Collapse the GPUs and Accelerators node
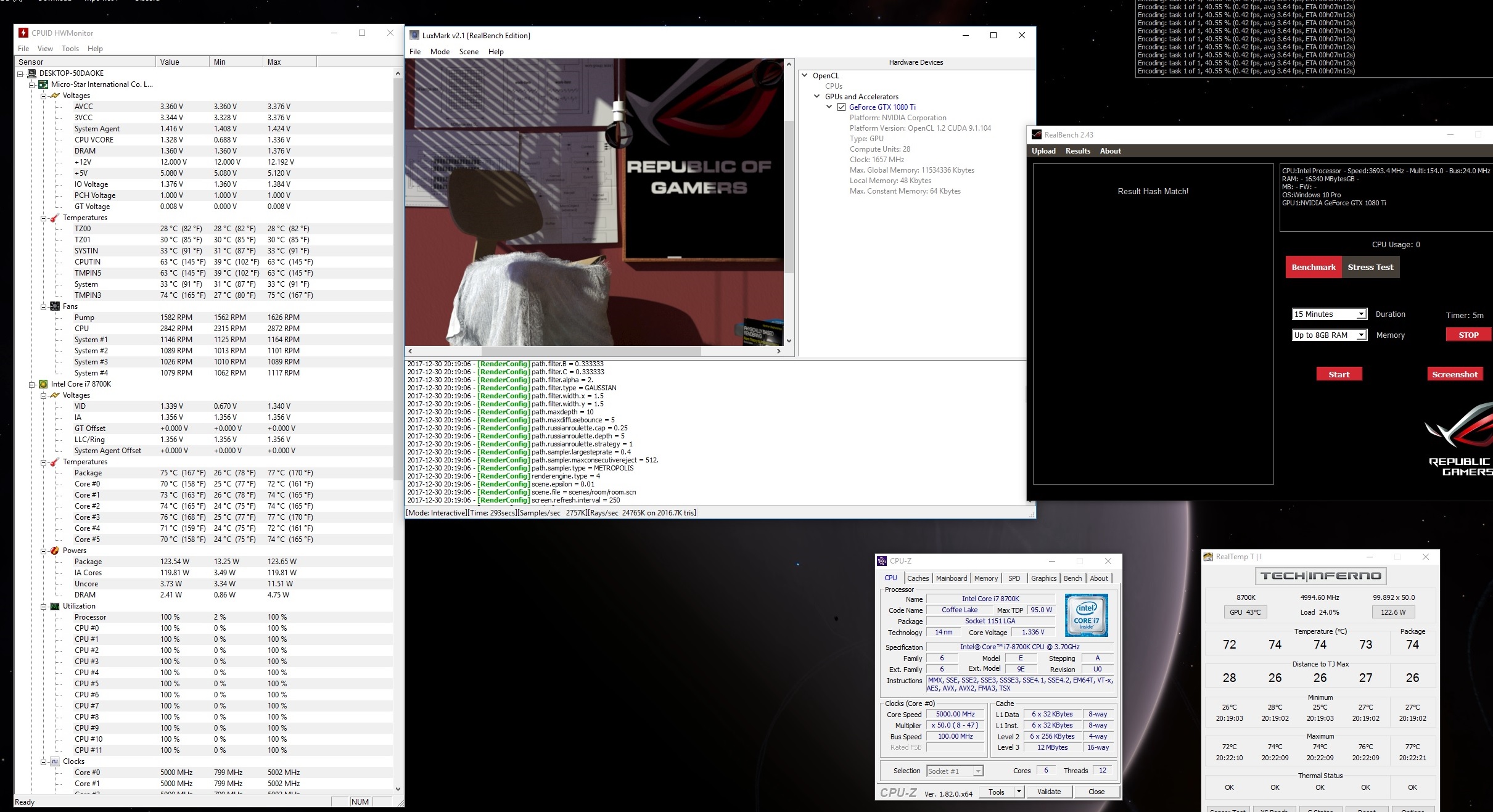1493x812 pixels. pyautogui.click(x=817, y=96)
